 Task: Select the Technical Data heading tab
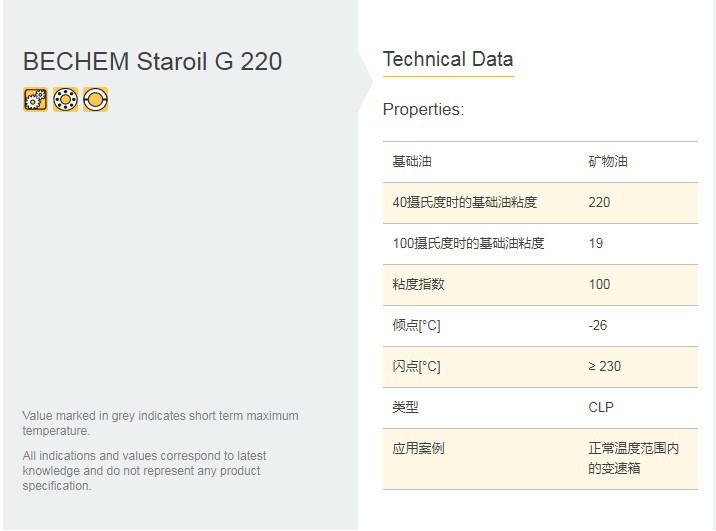point(447,59)
